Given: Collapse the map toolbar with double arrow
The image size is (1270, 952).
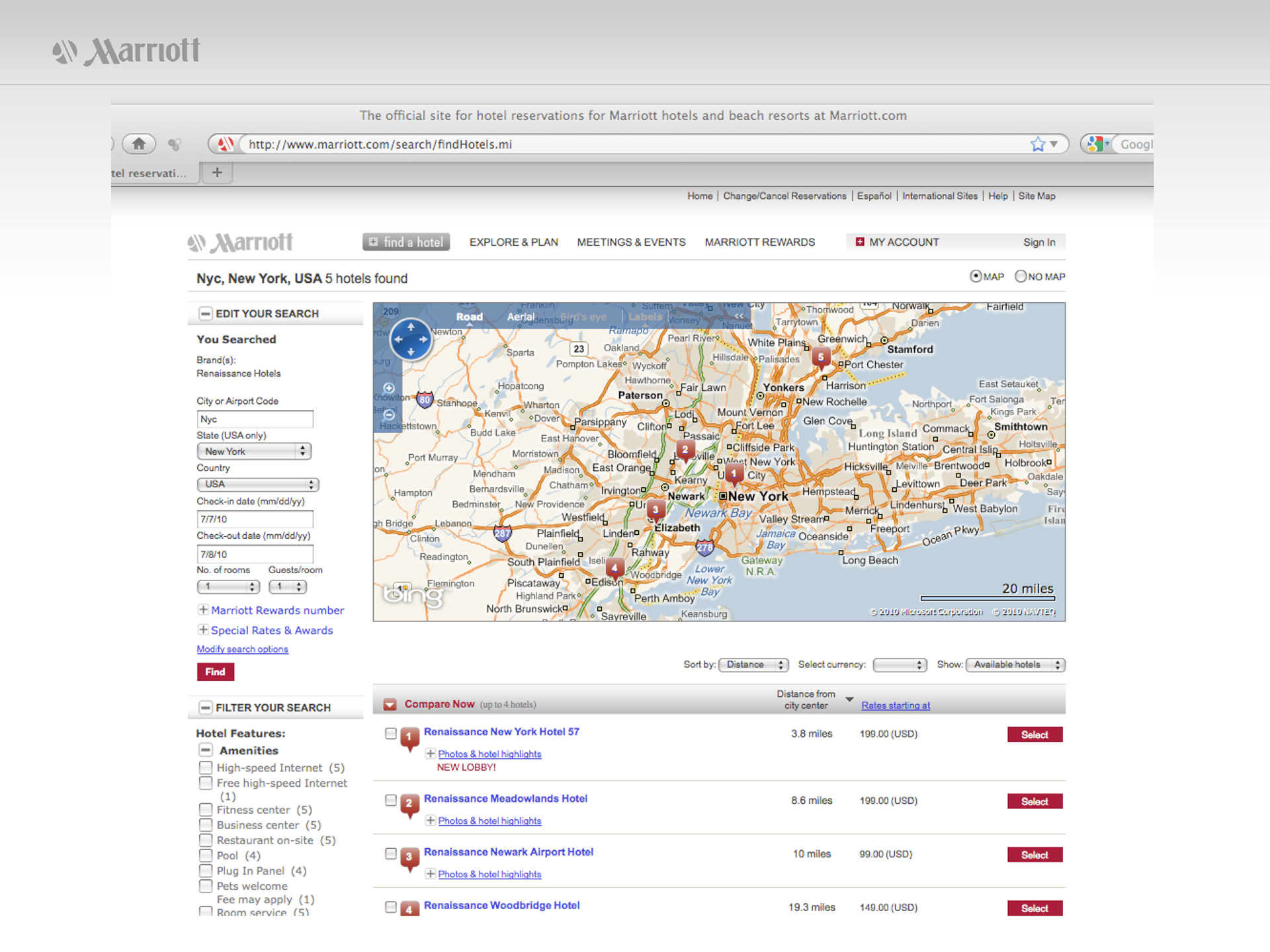Looking at the screenshot, I should click(x=739, y=316).
